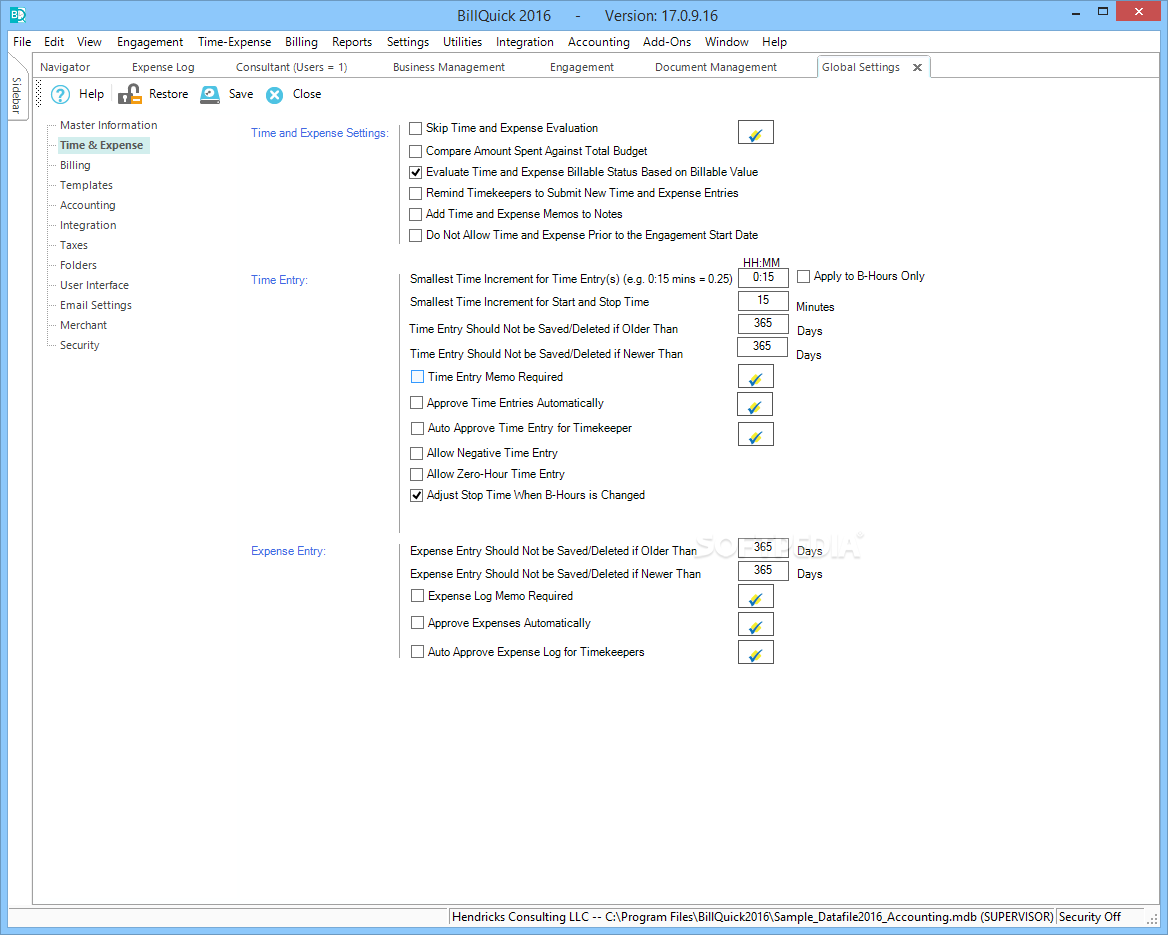Image resolution: width=1168 pixels, height=935 pixels.
Task: Open the Billing menu
Action: coord(301,42)
